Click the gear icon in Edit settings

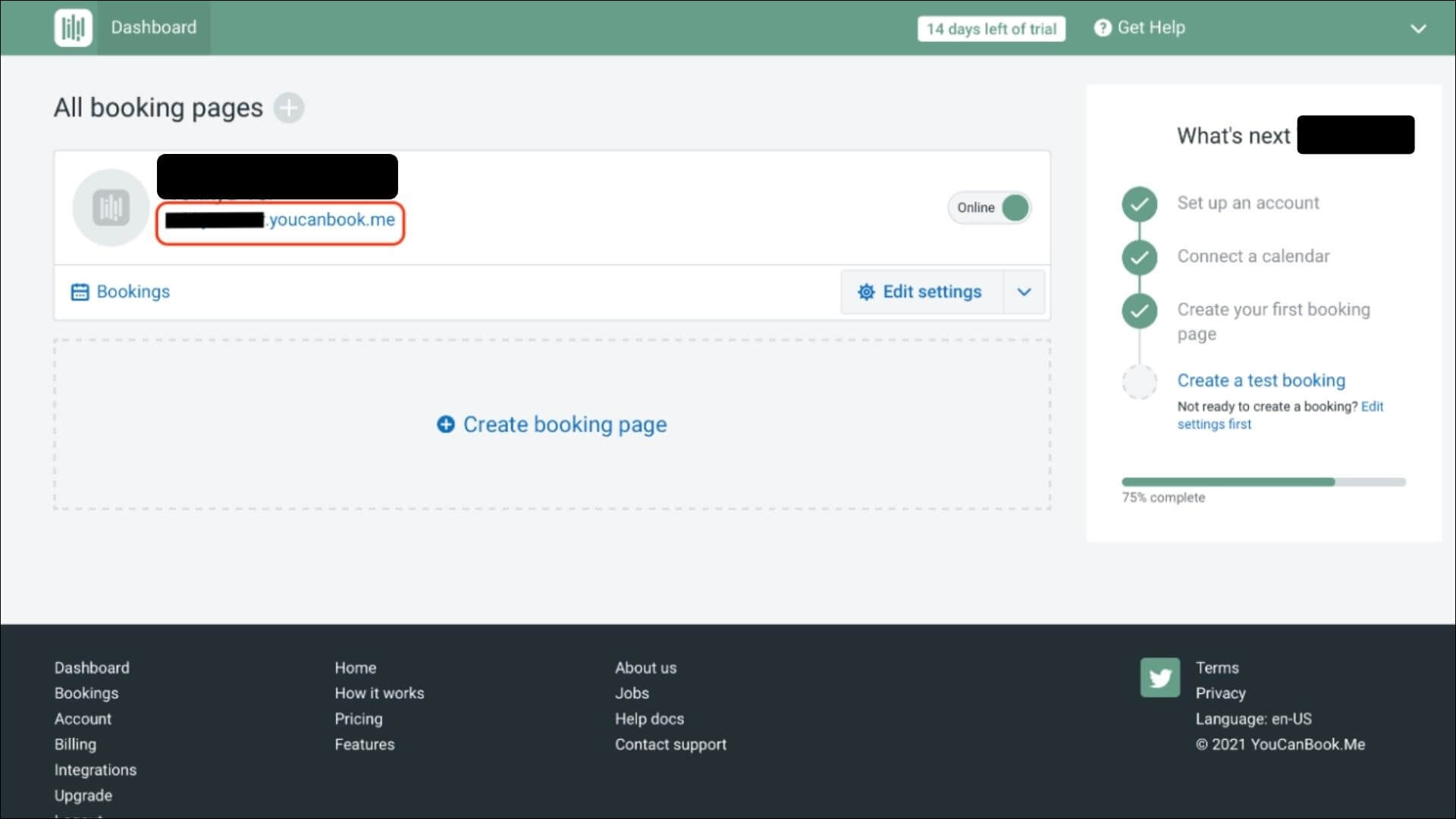click(866, 292)
